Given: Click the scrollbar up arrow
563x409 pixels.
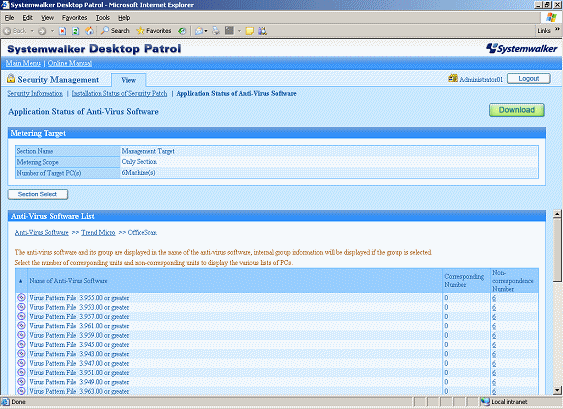Looking at the screenshot, I should (x=557, y=214).
